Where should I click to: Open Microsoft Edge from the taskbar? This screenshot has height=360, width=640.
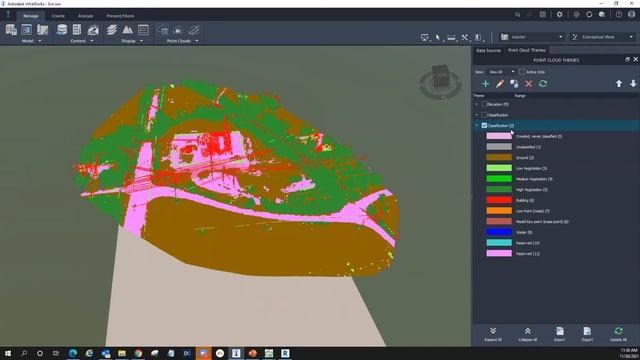click(x=73, y=353)
